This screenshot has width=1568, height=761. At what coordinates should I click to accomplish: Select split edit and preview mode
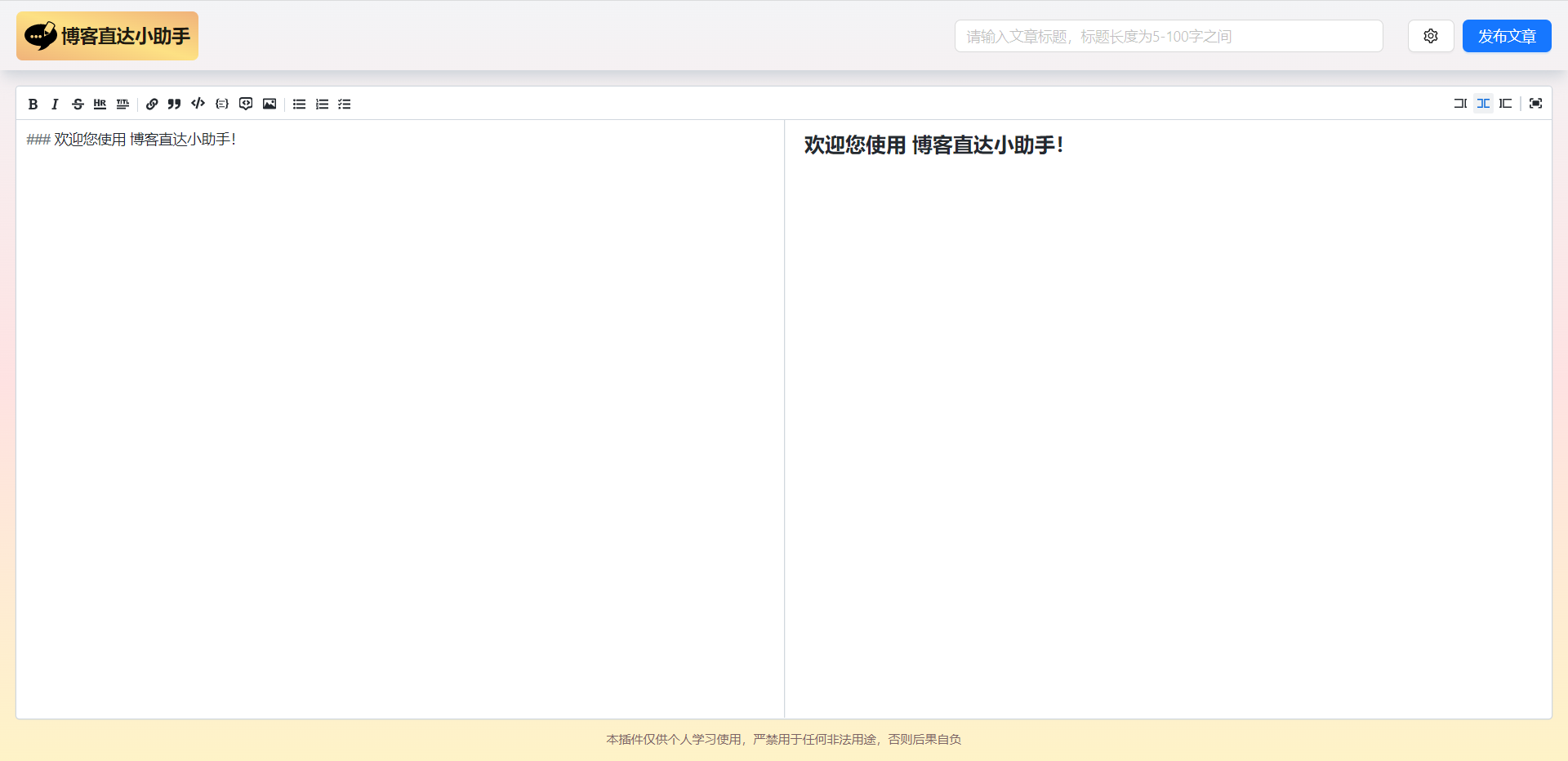pyautogui.click(x=1483, y=103)
